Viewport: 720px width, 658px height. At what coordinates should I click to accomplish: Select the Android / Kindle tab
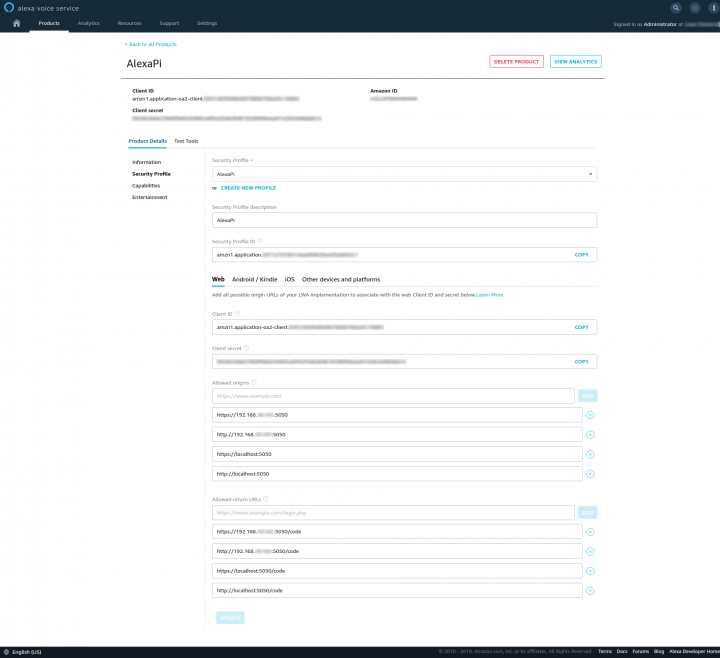click(254, 279)
